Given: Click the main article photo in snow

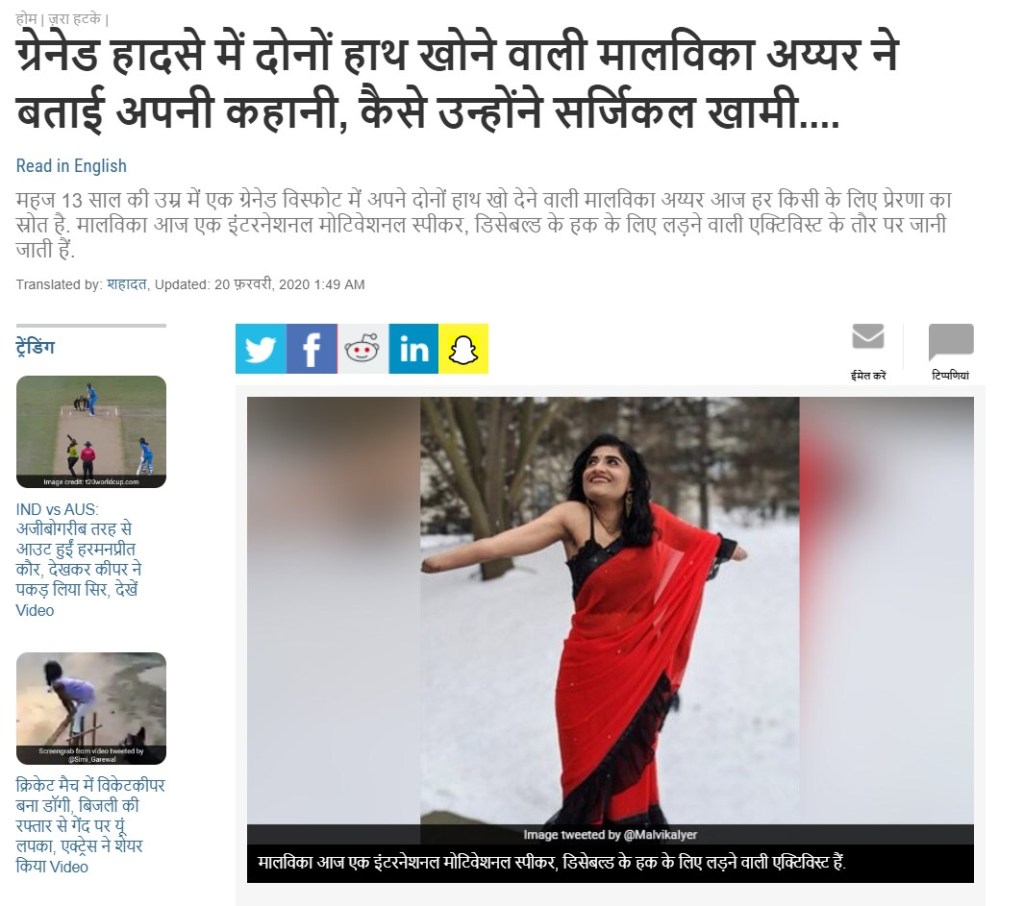Looking at the screenshot, I should click(610, 611).
